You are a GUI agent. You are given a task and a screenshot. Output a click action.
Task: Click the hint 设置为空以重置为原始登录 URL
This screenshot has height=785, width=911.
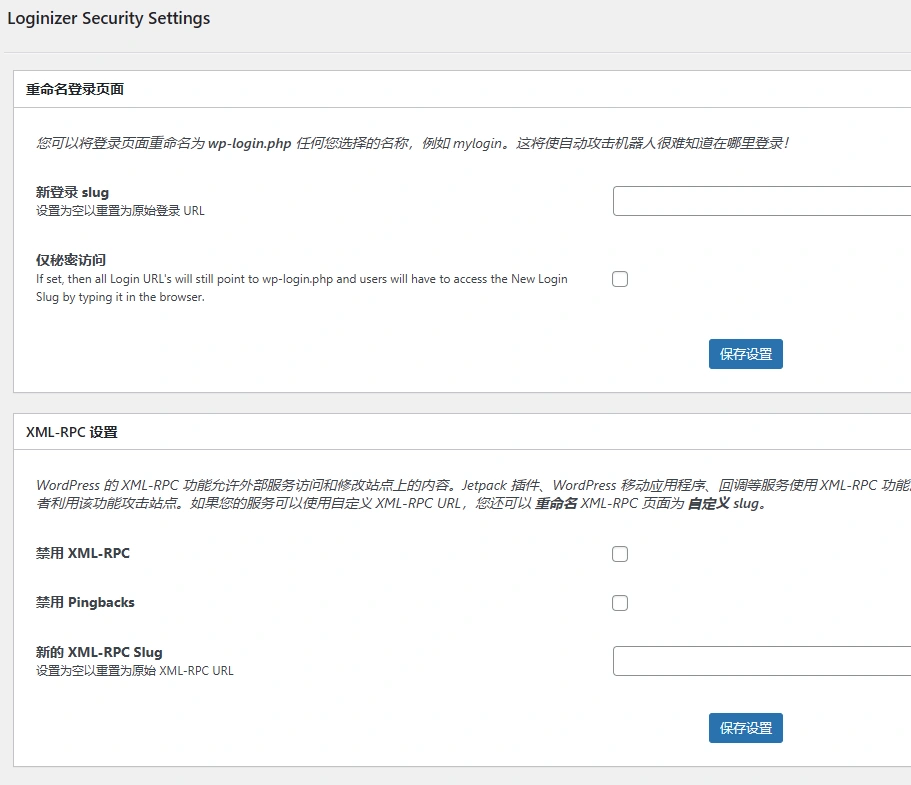click(x=120, y=211)
